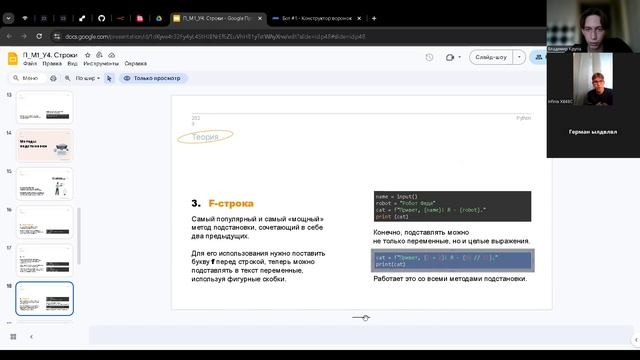The height and width of the screenshot is (360, 640).
Task: Search the Меню box
Action: [x=27, y=78]
